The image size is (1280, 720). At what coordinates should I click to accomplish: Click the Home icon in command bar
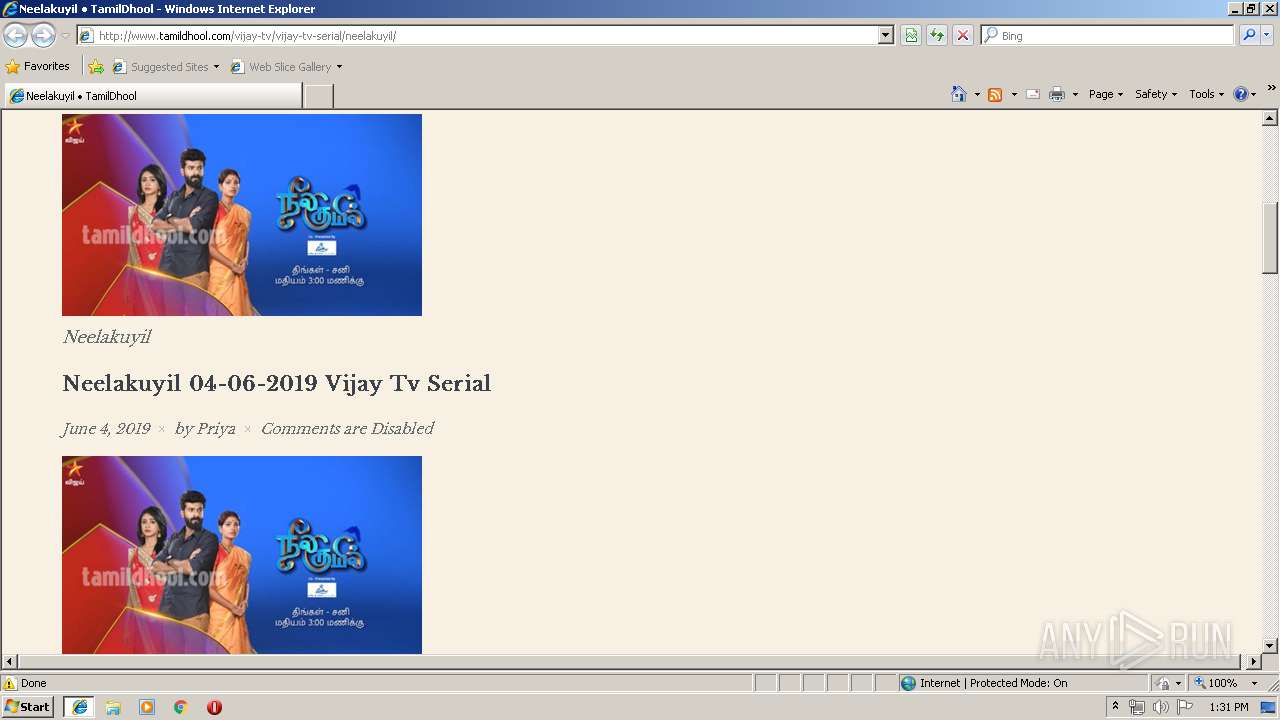point(959,94)
